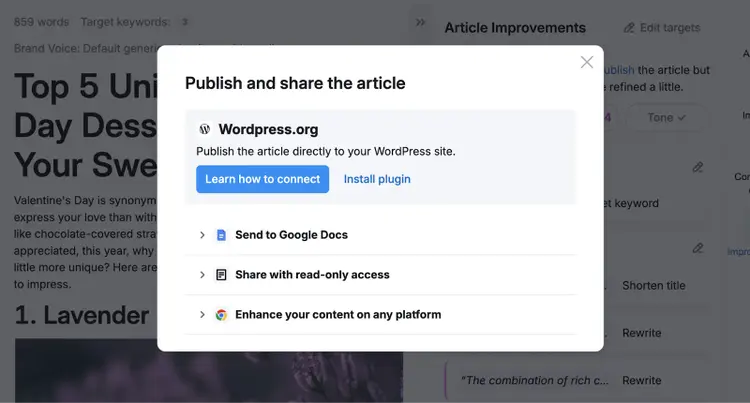Close the Publish and share dialog
The image size is (750, 403).
click(587, 62)
